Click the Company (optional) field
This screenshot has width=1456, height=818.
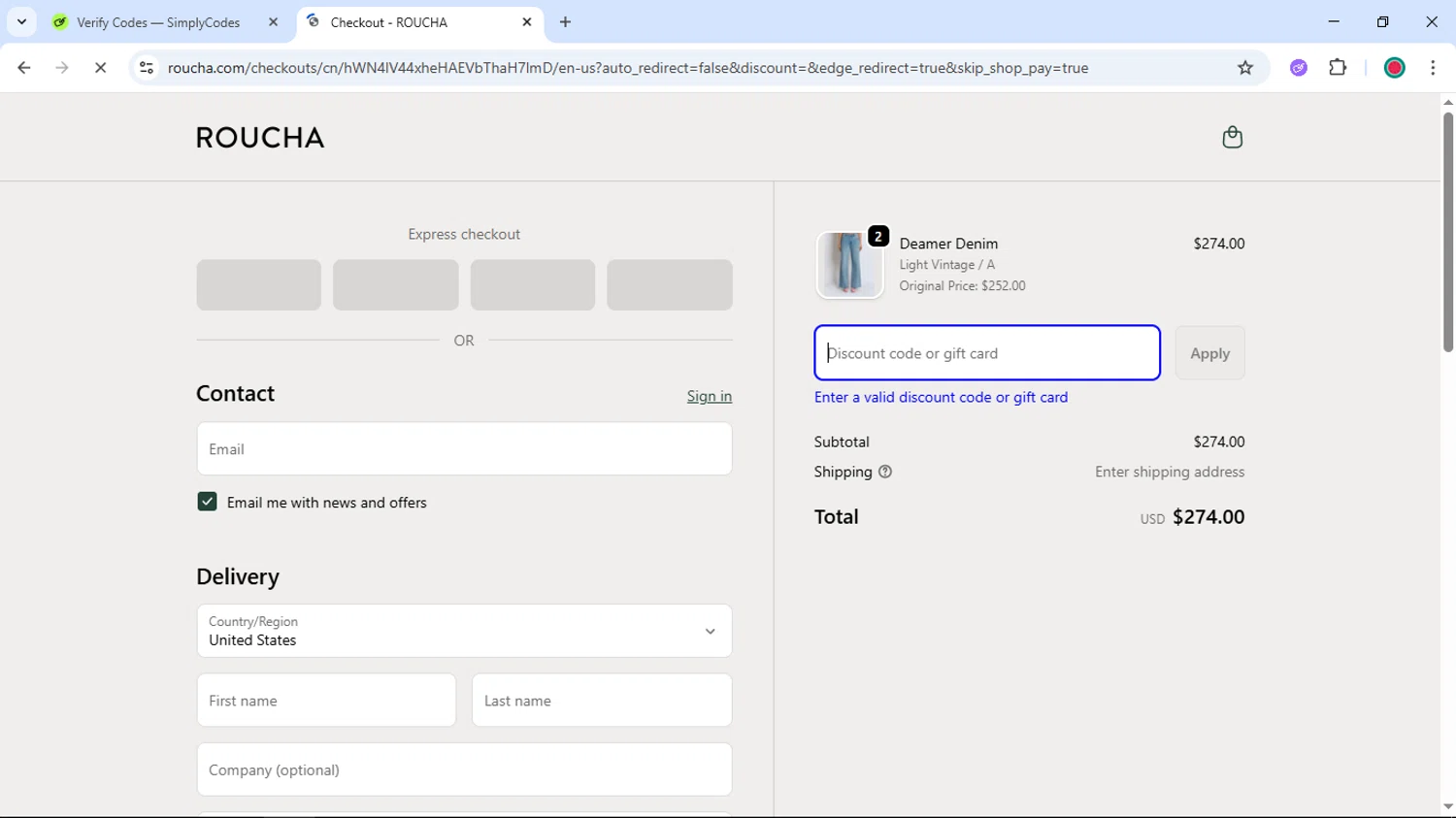[464, 770]
